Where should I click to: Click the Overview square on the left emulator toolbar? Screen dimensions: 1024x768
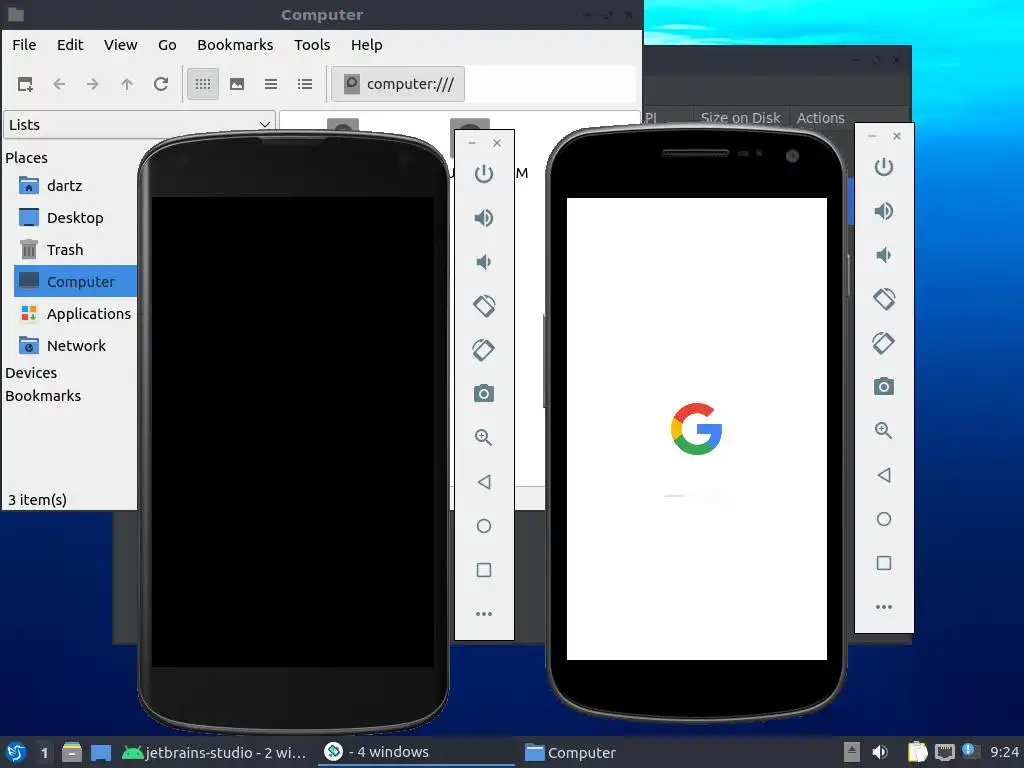tap(484, 570)
